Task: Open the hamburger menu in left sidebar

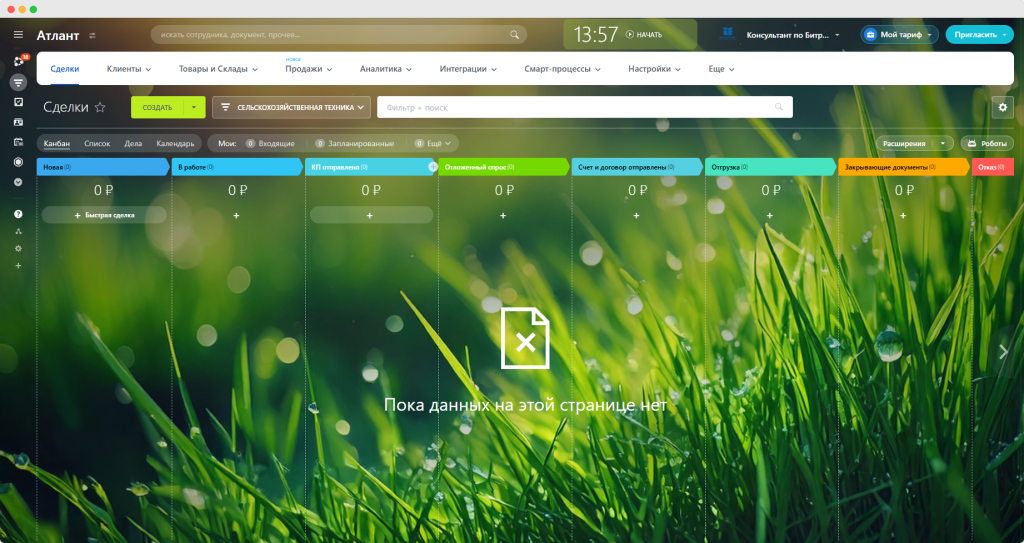Action: click(x=18, y=35)
